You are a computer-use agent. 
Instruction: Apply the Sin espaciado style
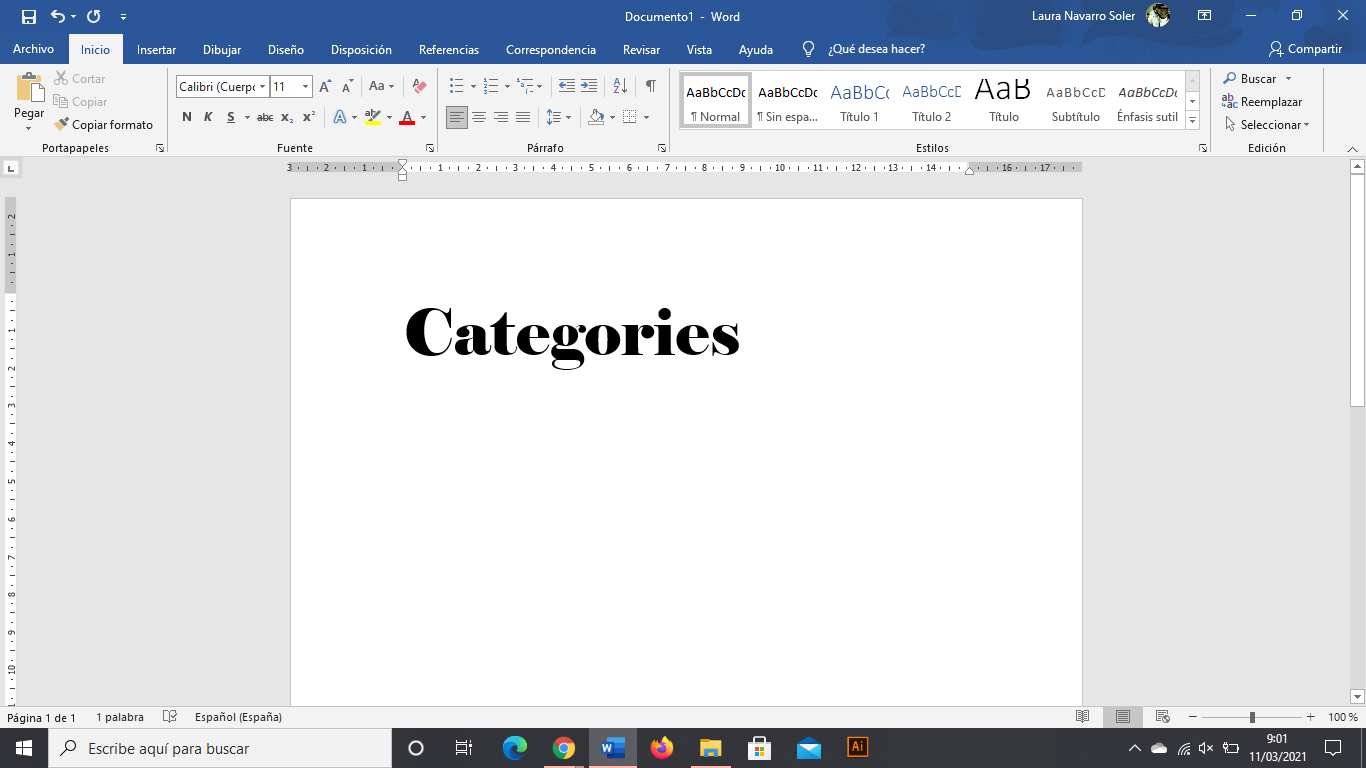[788, 100]
